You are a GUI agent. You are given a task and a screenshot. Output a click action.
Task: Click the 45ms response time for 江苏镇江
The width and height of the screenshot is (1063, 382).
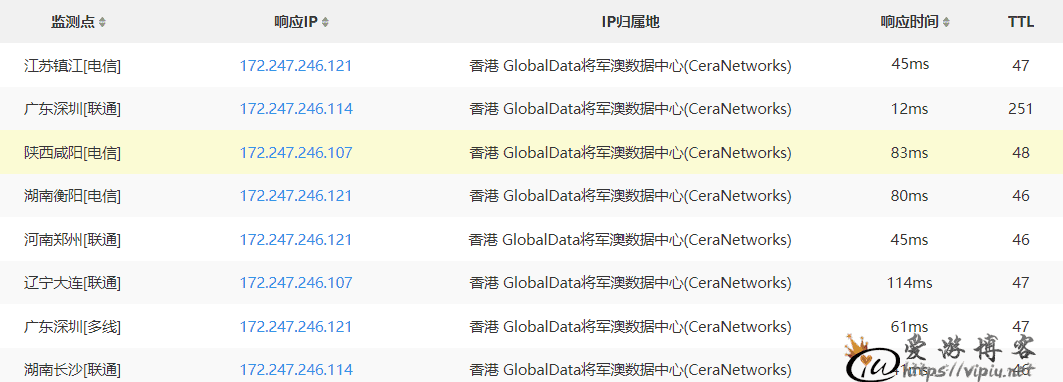click(910, 64)
